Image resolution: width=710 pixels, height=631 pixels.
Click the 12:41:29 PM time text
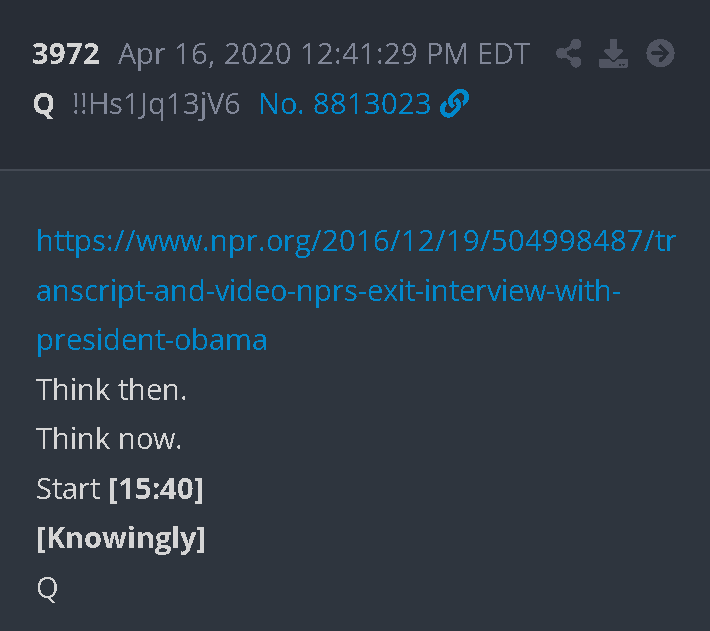[x=384, y=54]
